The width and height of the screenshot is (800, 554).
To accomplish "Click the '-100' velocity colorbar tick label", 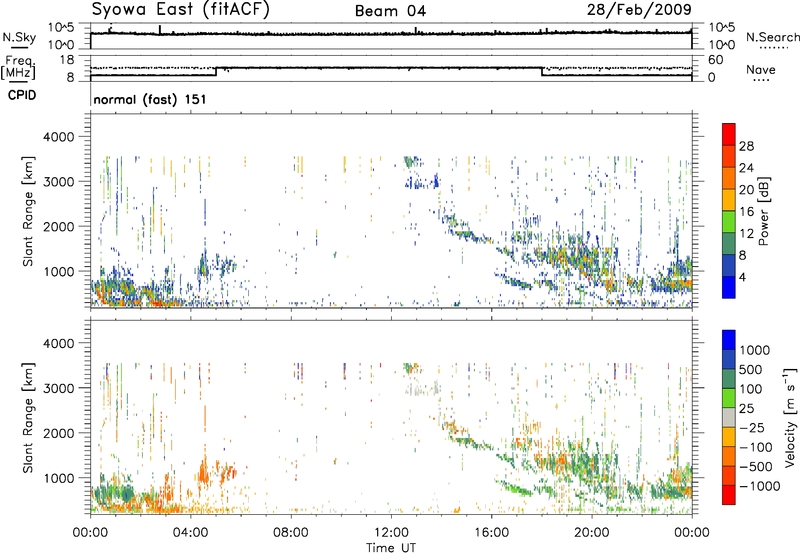I will pyautogui.click(x=755, y=447).
